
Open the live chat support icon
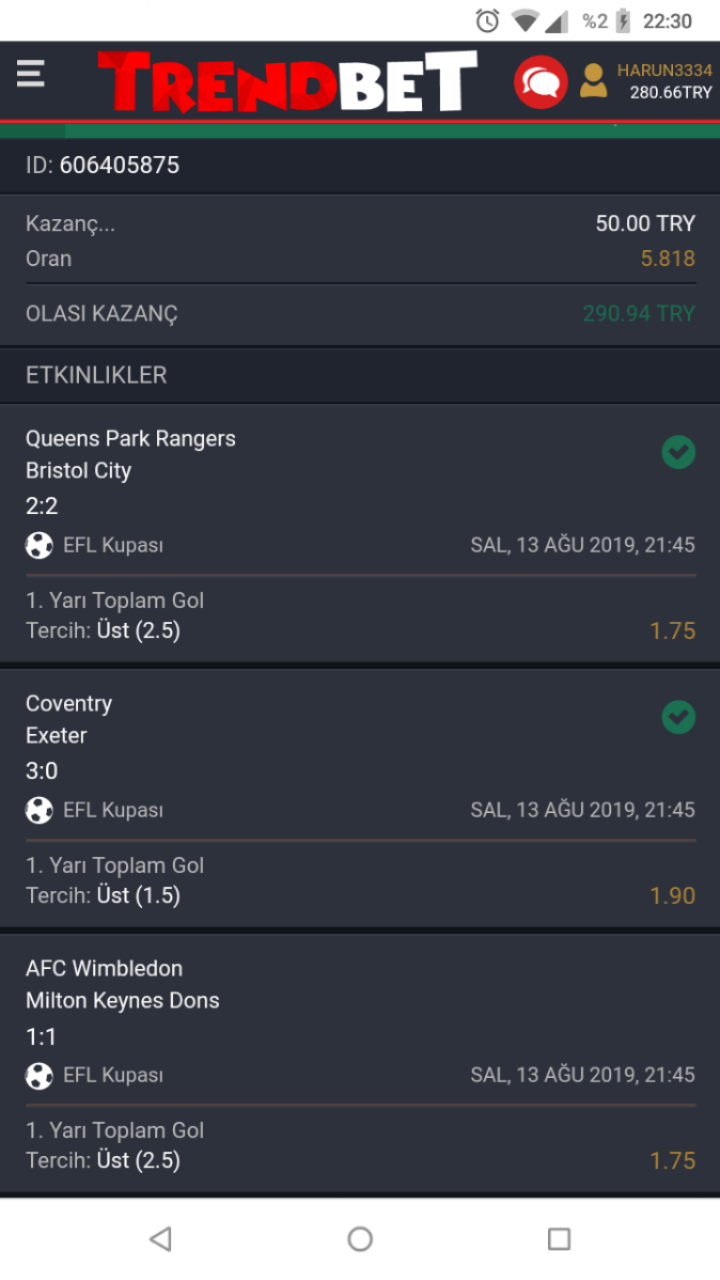[x=540, y=82]
